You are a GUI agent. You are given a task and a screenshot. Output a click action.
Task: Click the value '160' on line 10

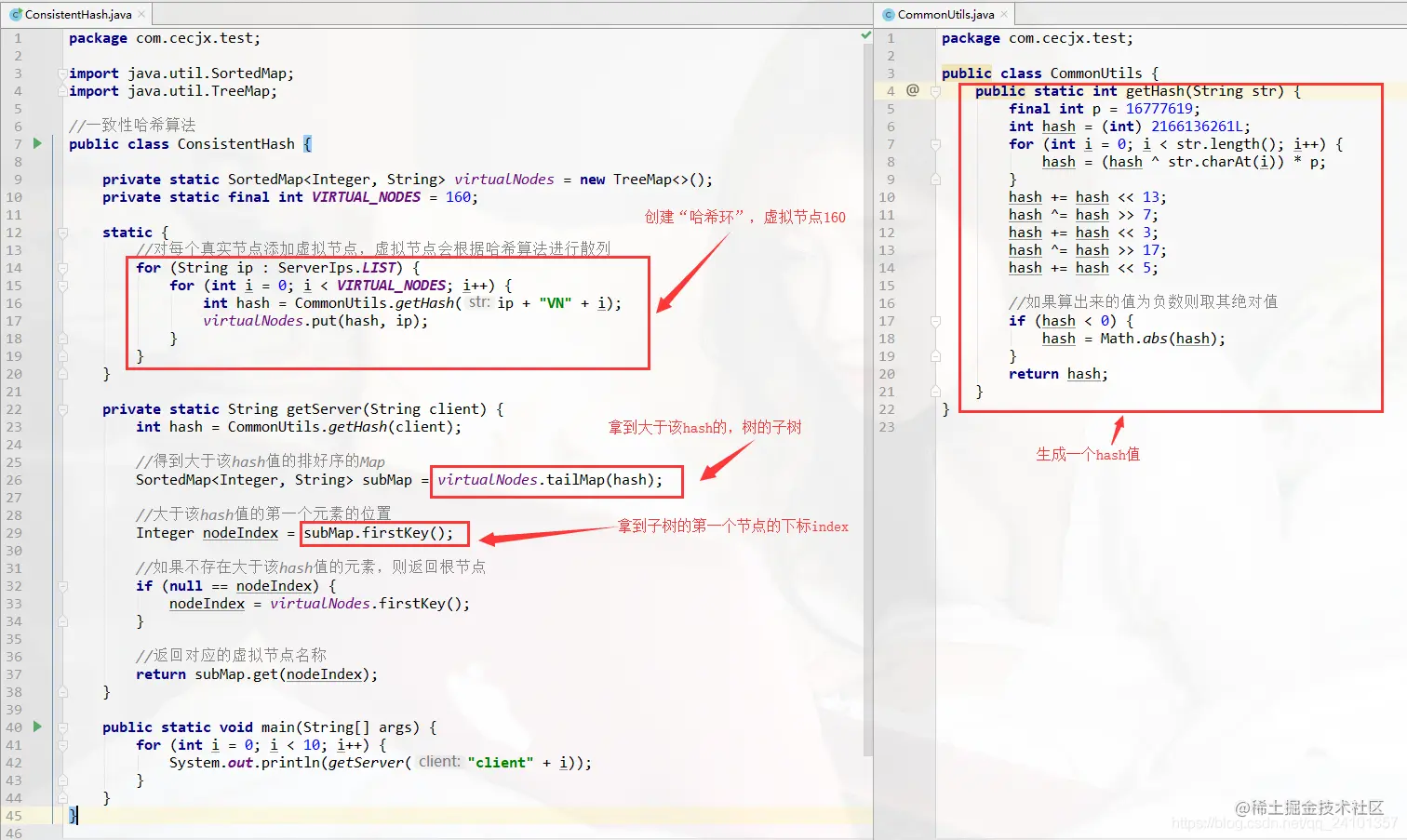pos(458,197)
